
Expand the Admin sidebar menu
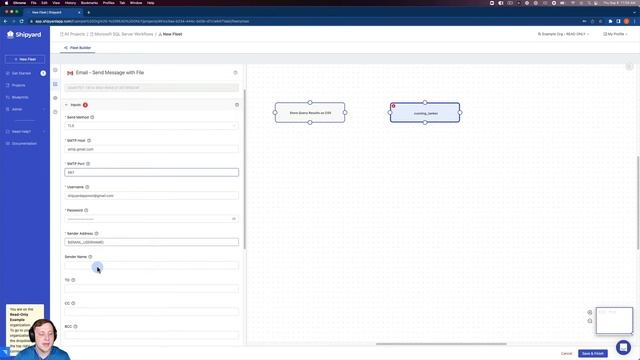pos(24,109)
